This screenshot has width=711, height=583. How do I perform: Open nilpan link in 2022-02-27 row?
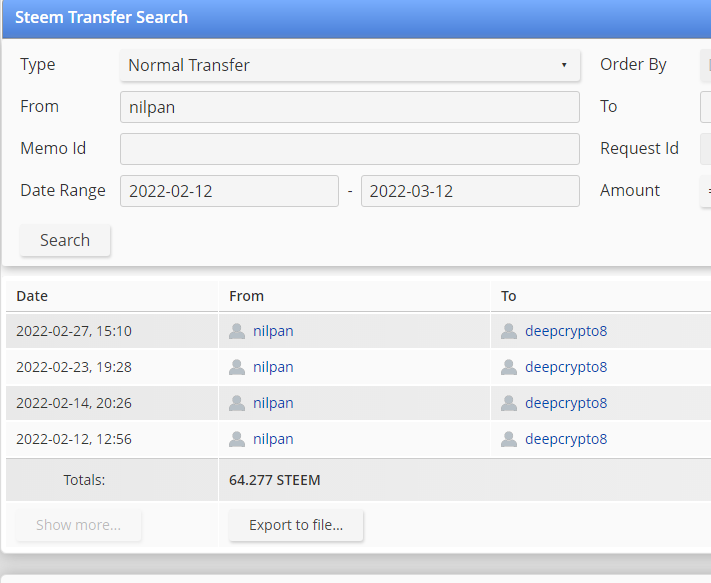pyautogui.click(x=273, y=331)
